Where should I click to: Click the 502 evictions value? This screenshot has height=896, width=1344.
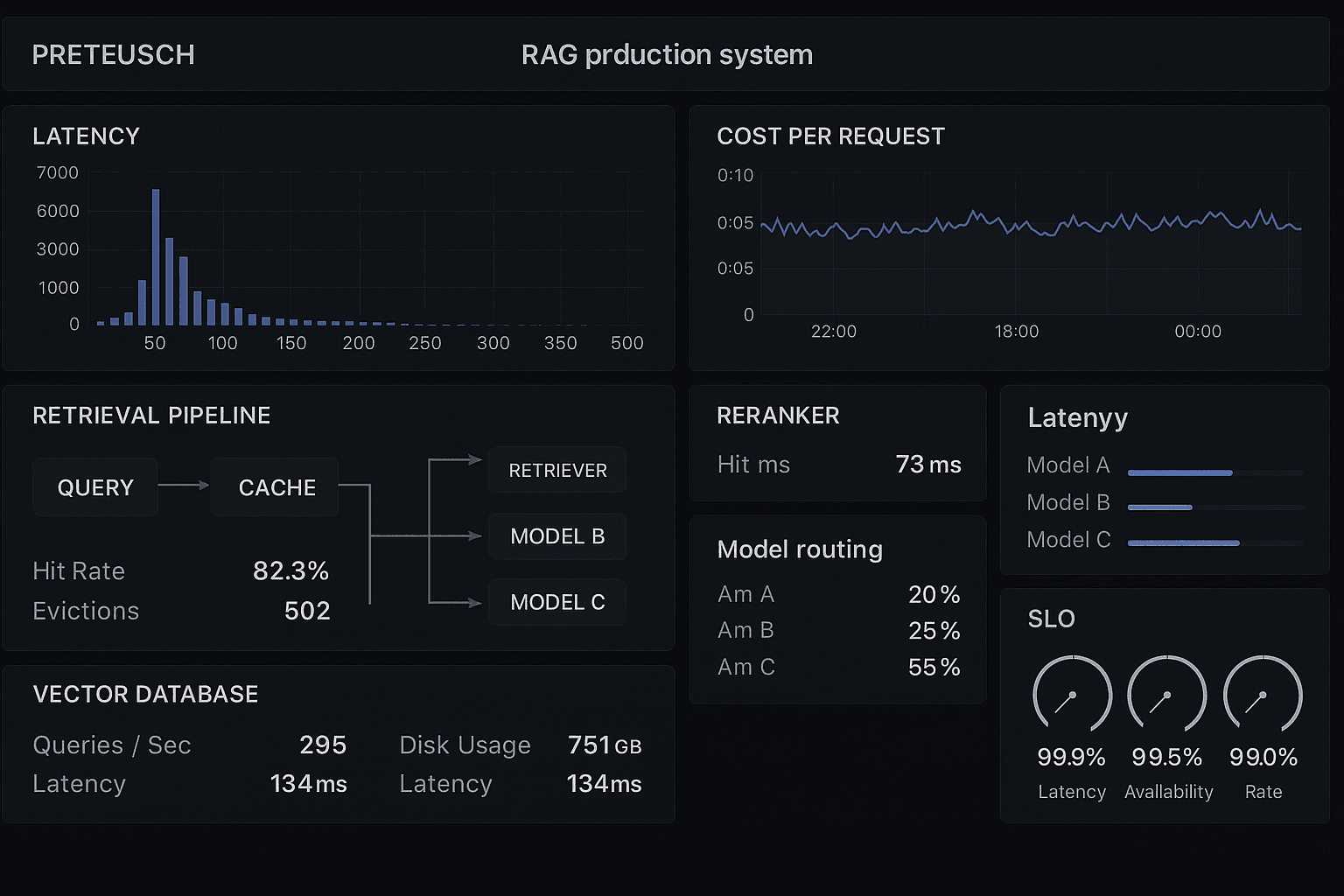point(307,611)
